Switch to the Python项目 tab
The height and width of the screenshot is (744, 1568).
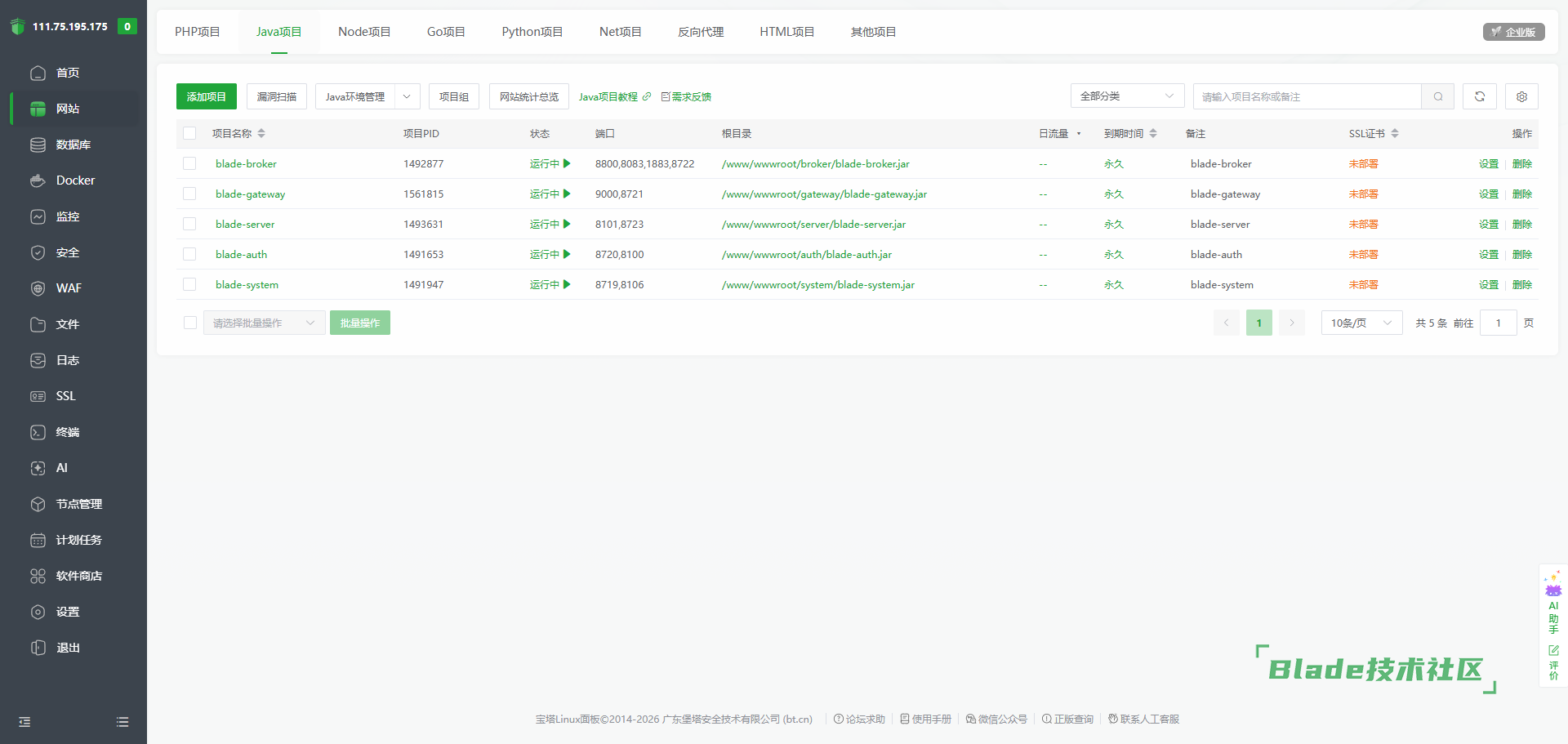tap(532, 32)
